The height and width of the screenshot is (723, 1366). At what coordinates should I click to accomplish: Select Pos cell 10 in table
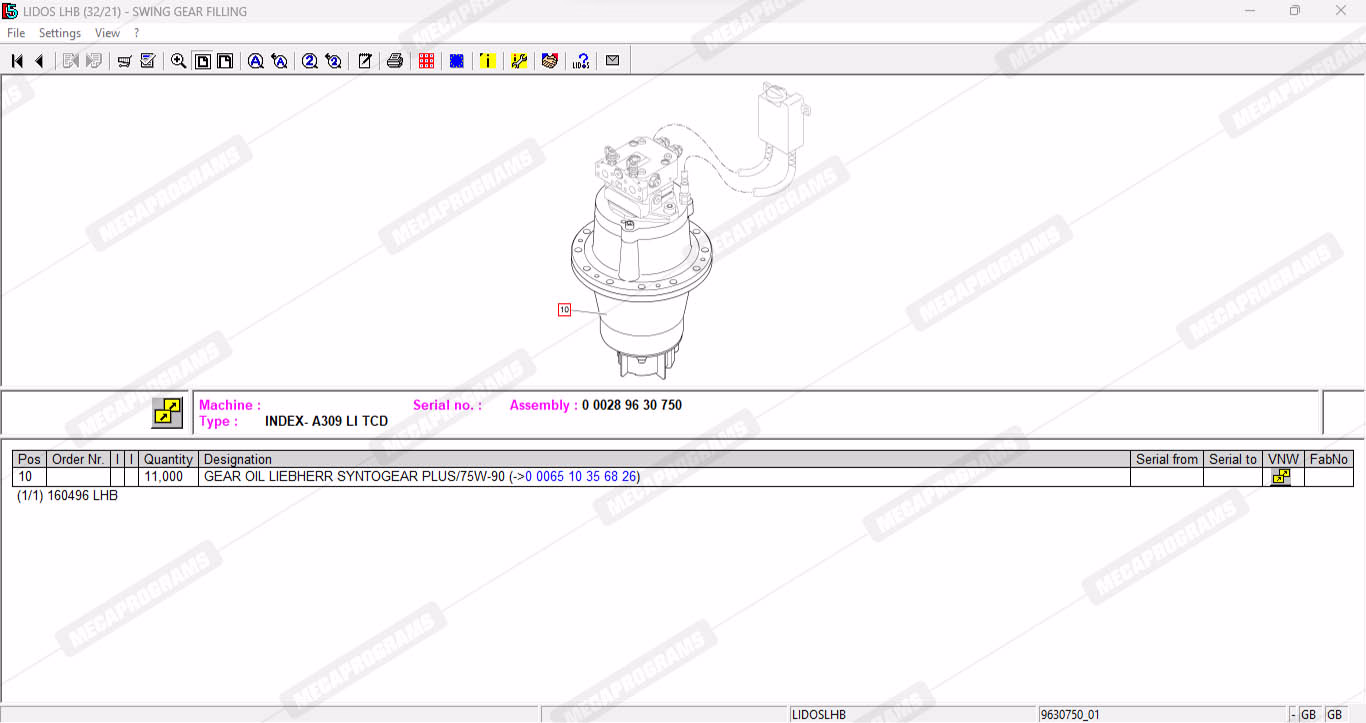(29, 477)
